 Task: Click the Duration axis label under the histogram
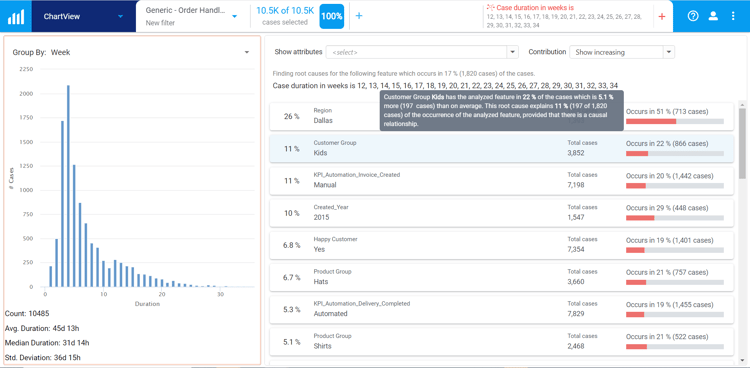(147, 304)
